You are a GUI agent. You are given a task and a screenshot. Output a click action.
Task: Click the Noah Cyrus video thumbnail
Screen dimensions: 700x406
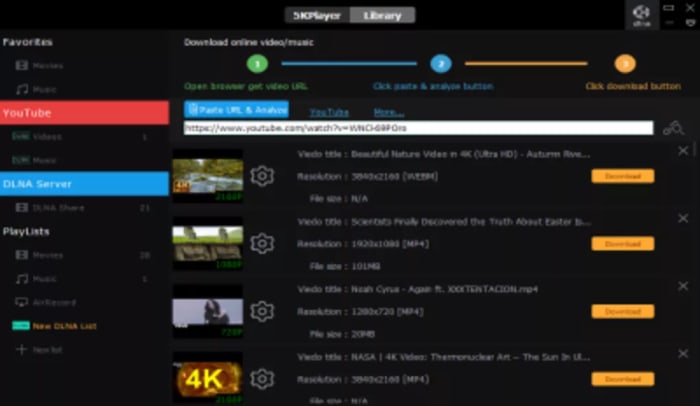tap(208, 311)
